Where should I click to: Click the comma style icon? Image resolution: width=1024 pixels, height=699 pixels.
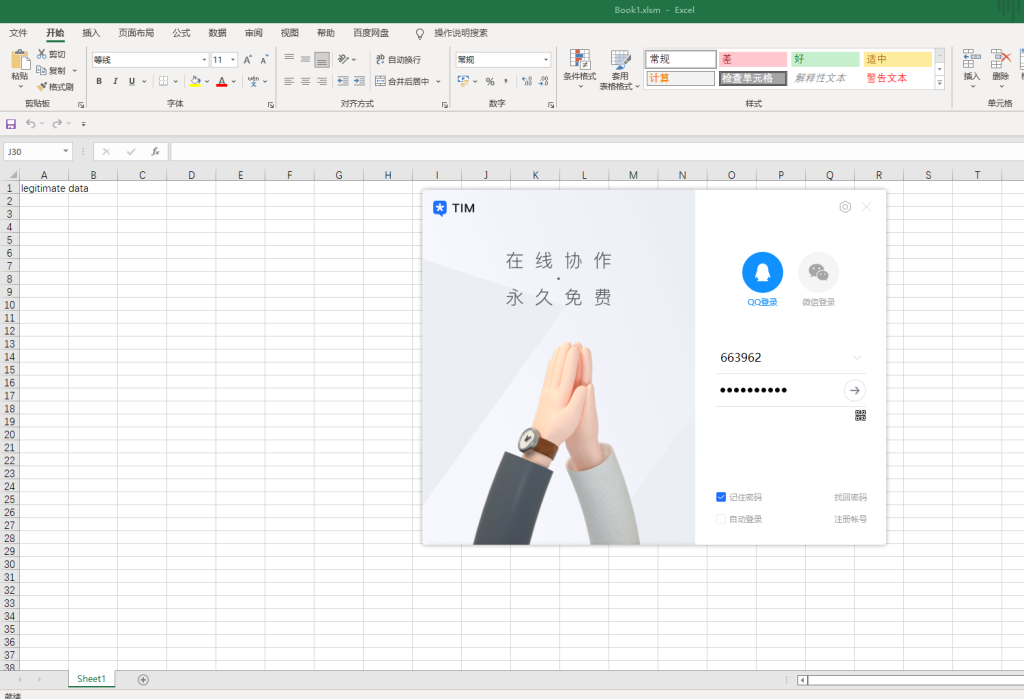(506, 81)
